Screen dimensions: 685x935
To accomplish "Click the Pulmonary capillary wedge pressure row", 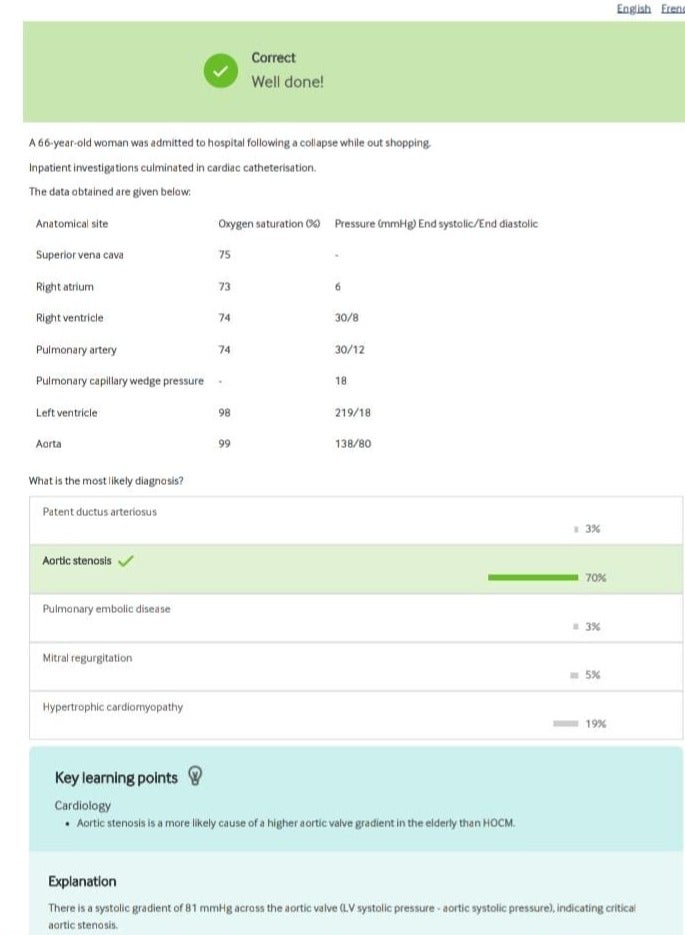I will 119,381.
